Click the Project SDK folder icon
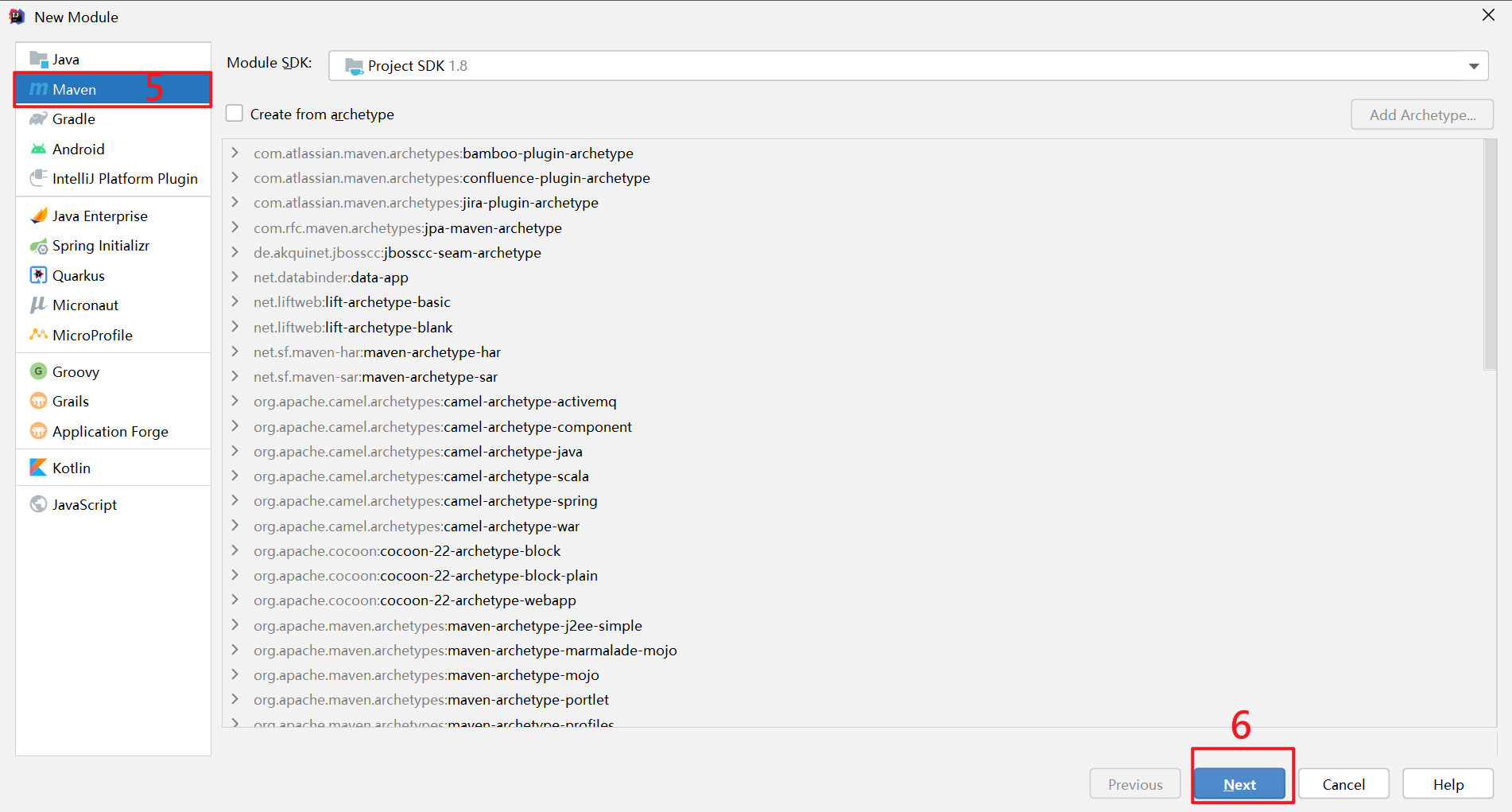Viewport: 1512px width, 812px height. (x=355, y=66)
